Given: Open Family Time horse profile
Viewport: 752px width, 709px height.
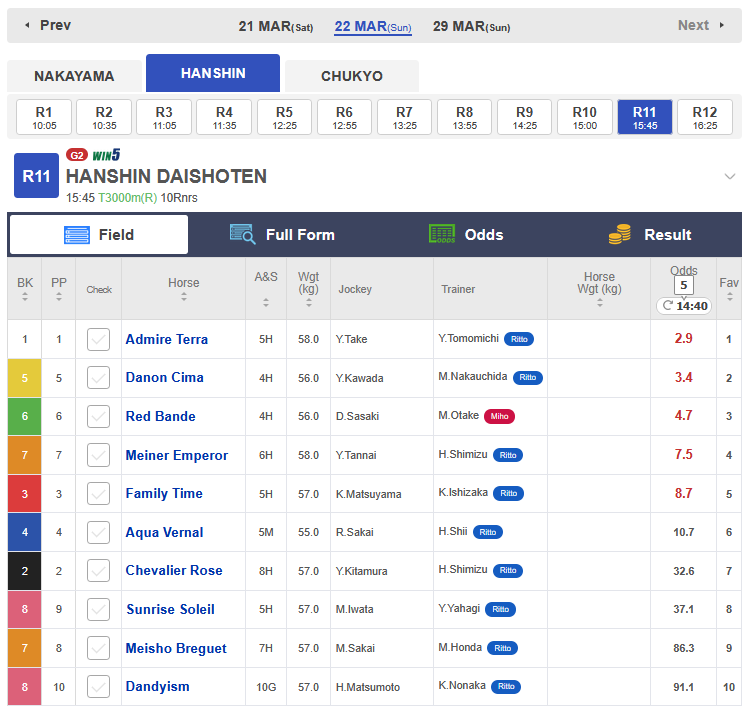Looking at the screenshot, I should click(x=164, y=494).
